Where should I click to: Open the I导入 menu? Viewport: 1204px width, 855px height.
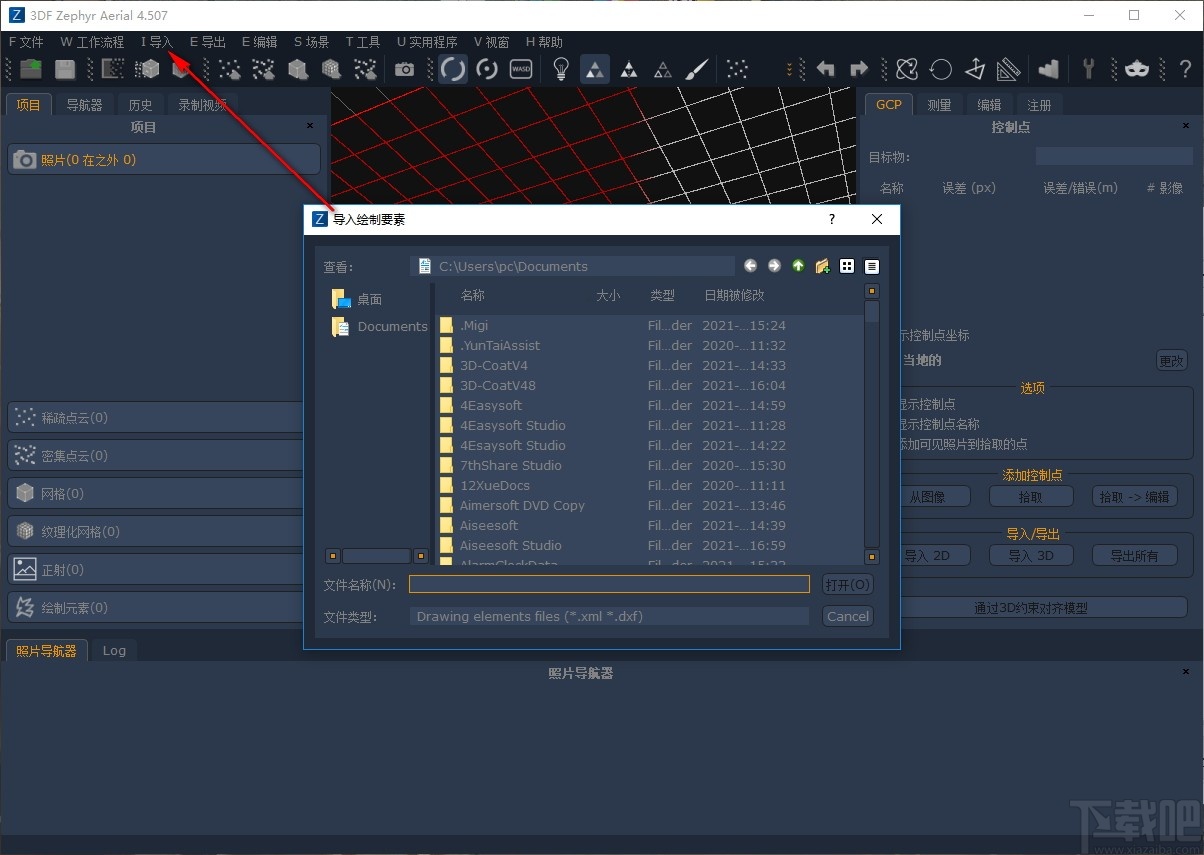click(155, 41)
